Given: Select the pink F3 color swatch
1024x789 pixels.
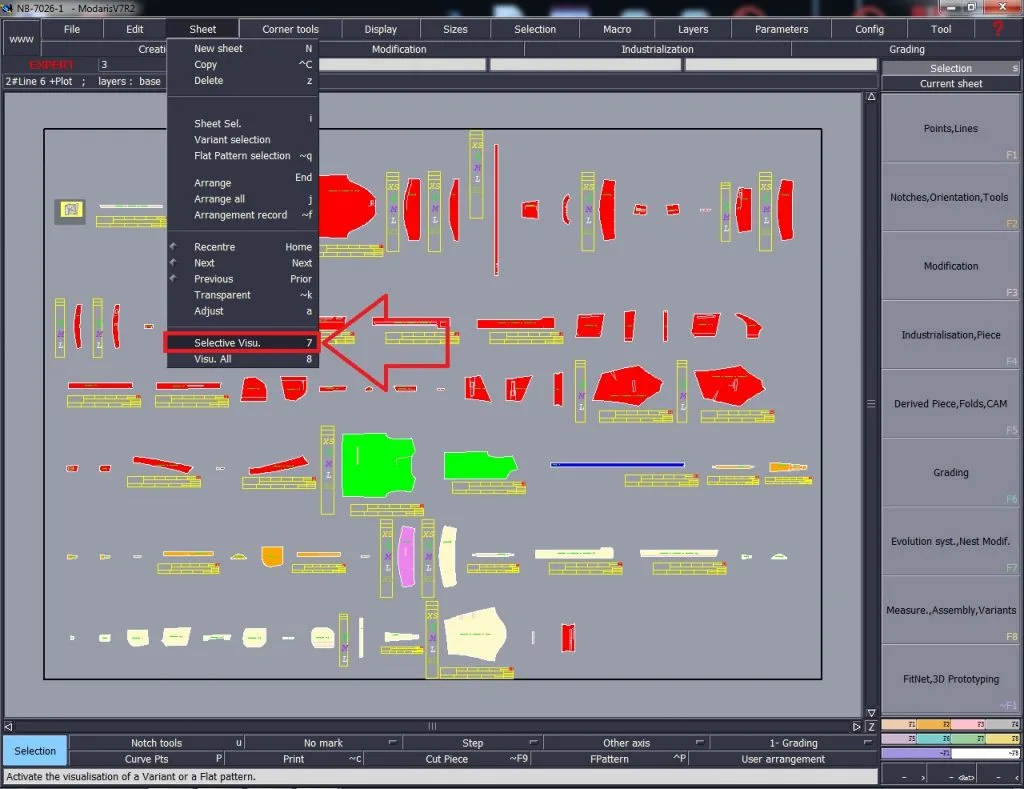Looking at the screenshot, I should tap(968, 724).
